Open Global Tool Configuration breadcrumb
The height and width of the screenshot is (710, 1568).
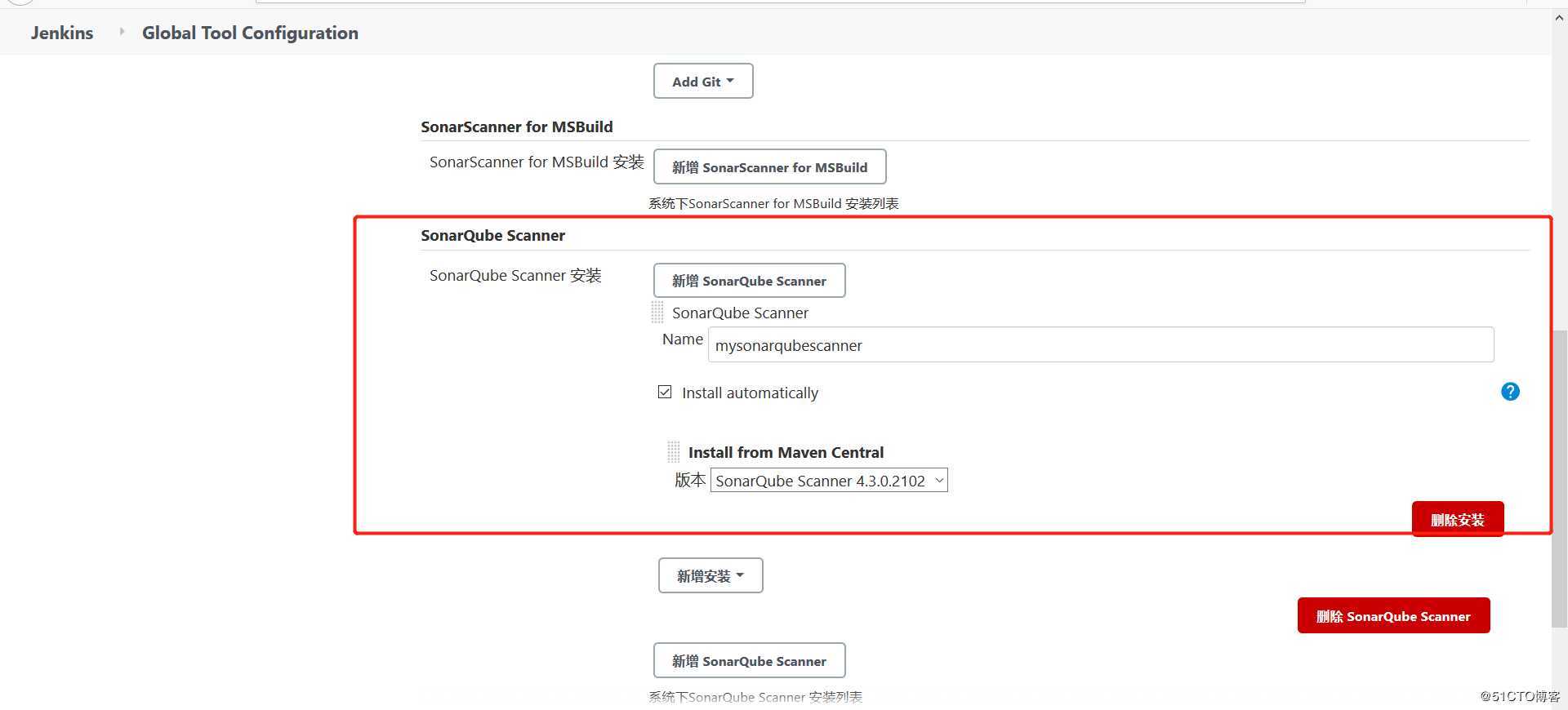pyautogui.click(x=250, y=33)
